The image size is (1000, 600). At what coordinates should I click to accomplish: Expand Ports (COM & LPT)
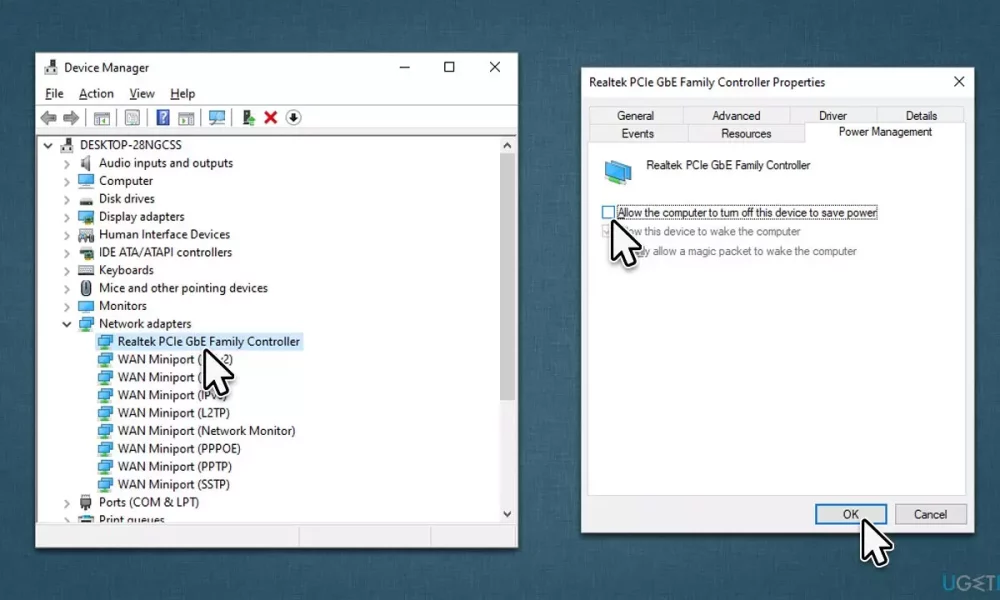[x=66, y=503]
